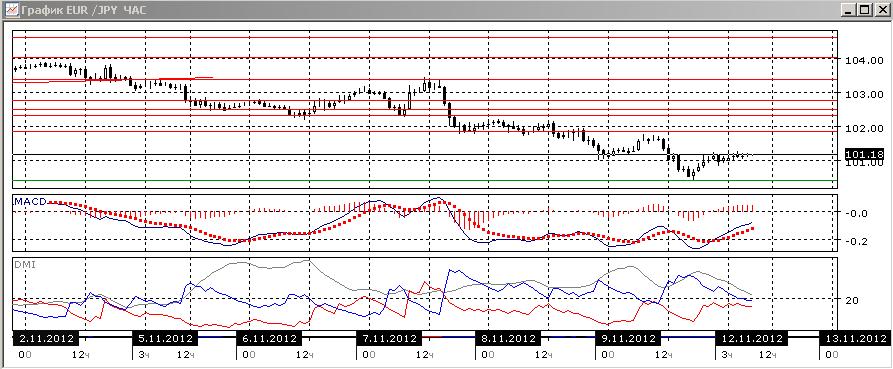893x369 pixels.
Task: Click the 5.11.2012 date marker
Action: pos(165,338)
